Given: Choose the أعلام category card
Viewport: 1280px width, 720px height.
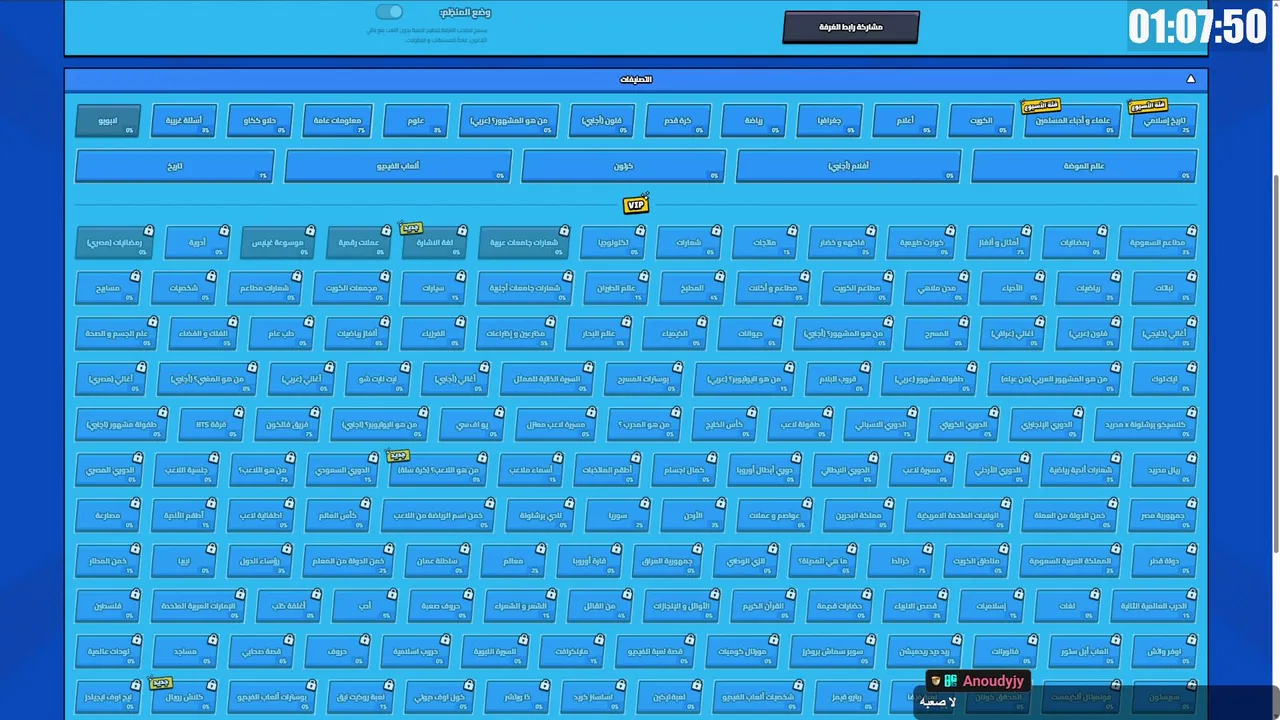Looking at the screenshot, I should click(905, 121).
